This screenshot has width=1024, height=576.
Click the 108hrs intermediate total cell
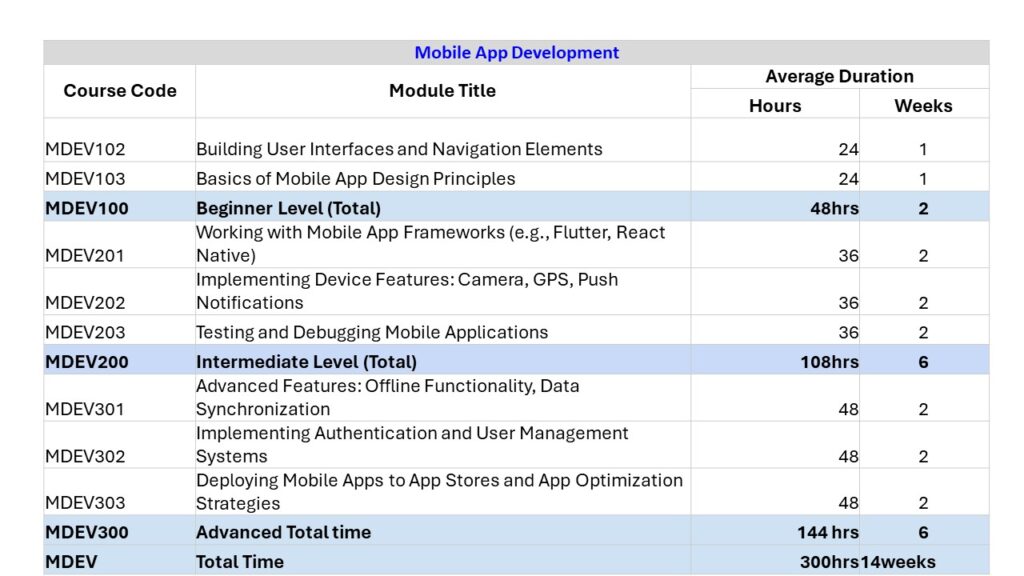828,361
